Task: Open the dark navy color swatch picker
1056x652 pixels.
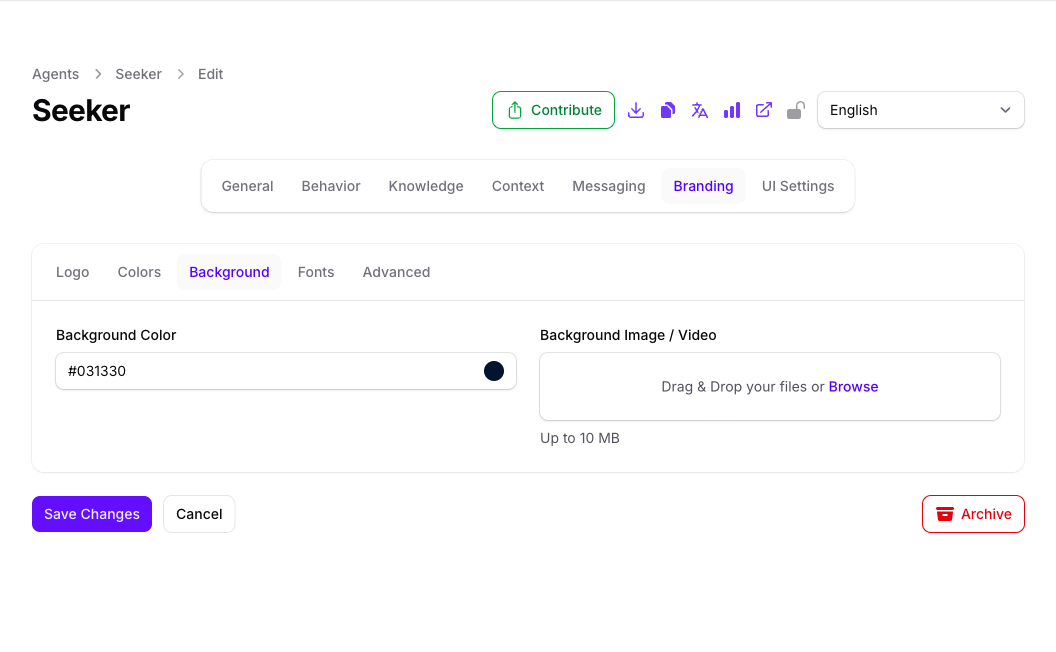Action: point(494,371)
